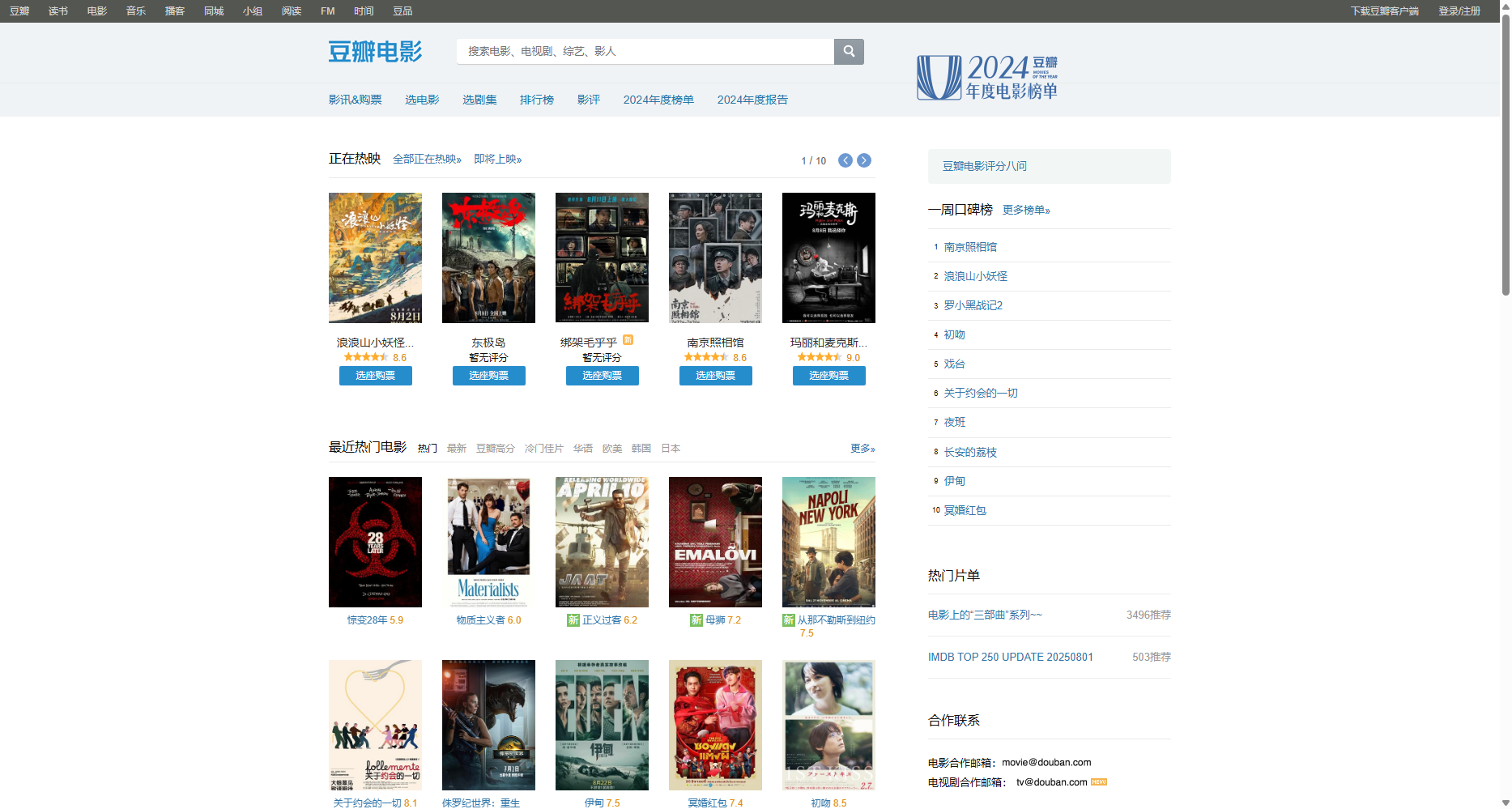Open 惊变28年 poster thumbnail

pyautogui.click(x=375, y=542)
